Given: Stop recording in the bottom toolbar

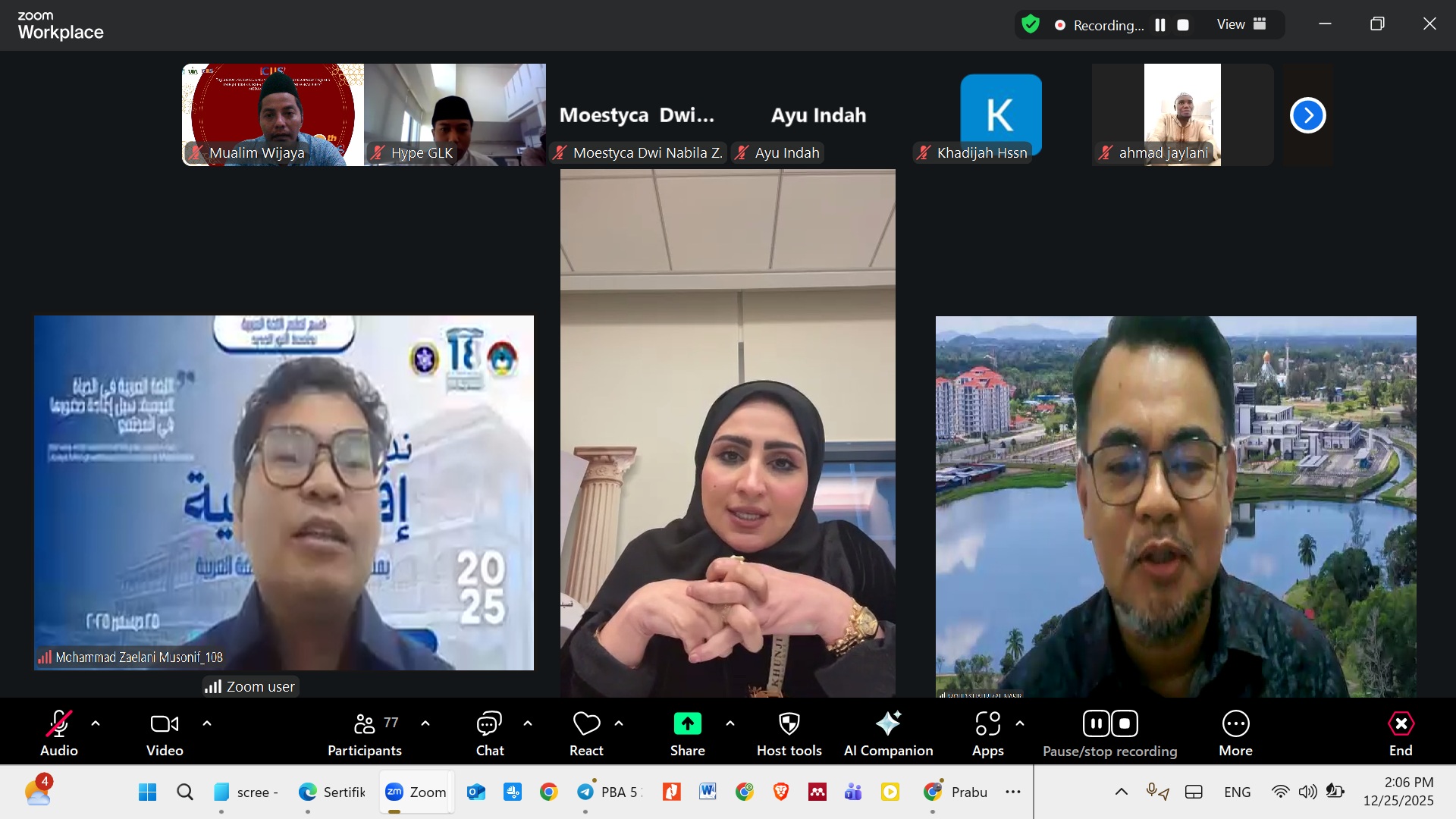Looking at the screenshot, I should [1125, 723].
